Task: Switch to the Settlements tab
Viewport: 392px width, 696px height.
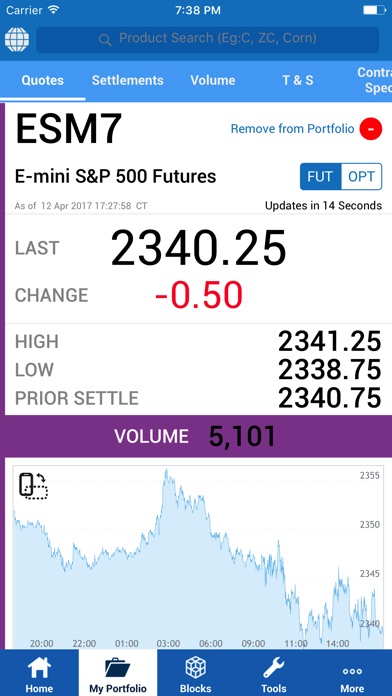Action: pos(127,80)
